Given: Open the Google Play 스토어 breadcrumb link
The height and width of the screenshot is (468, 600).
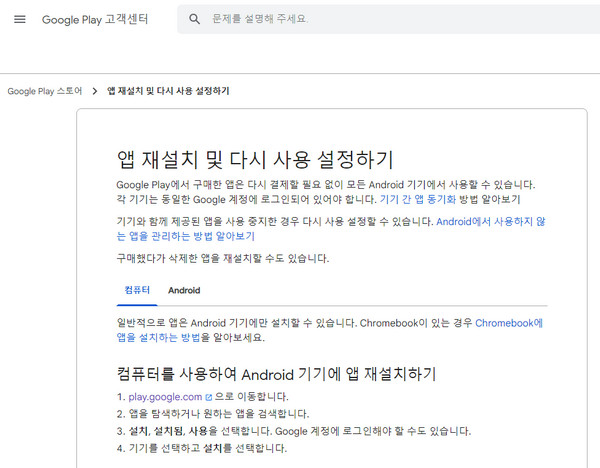Looking at the screenshot, I should pos(45,91).
